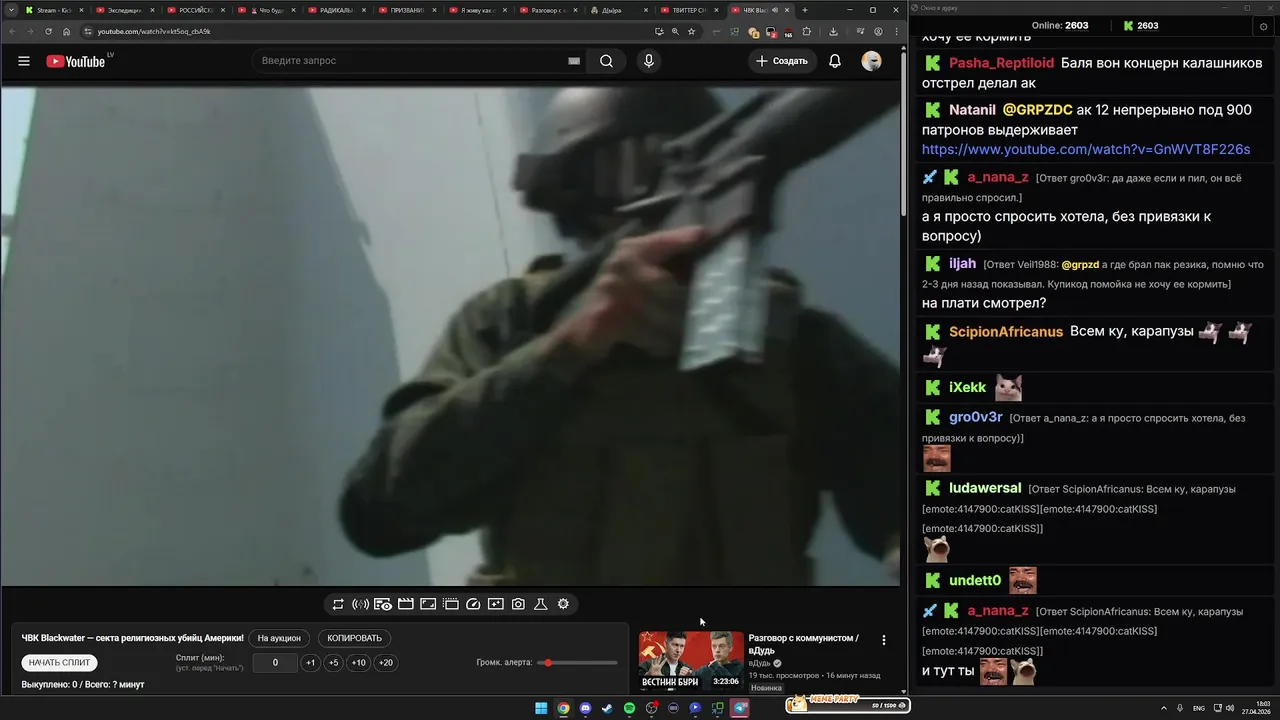Open the Разговор с коммунистом video thumbnail

[691, 661]
